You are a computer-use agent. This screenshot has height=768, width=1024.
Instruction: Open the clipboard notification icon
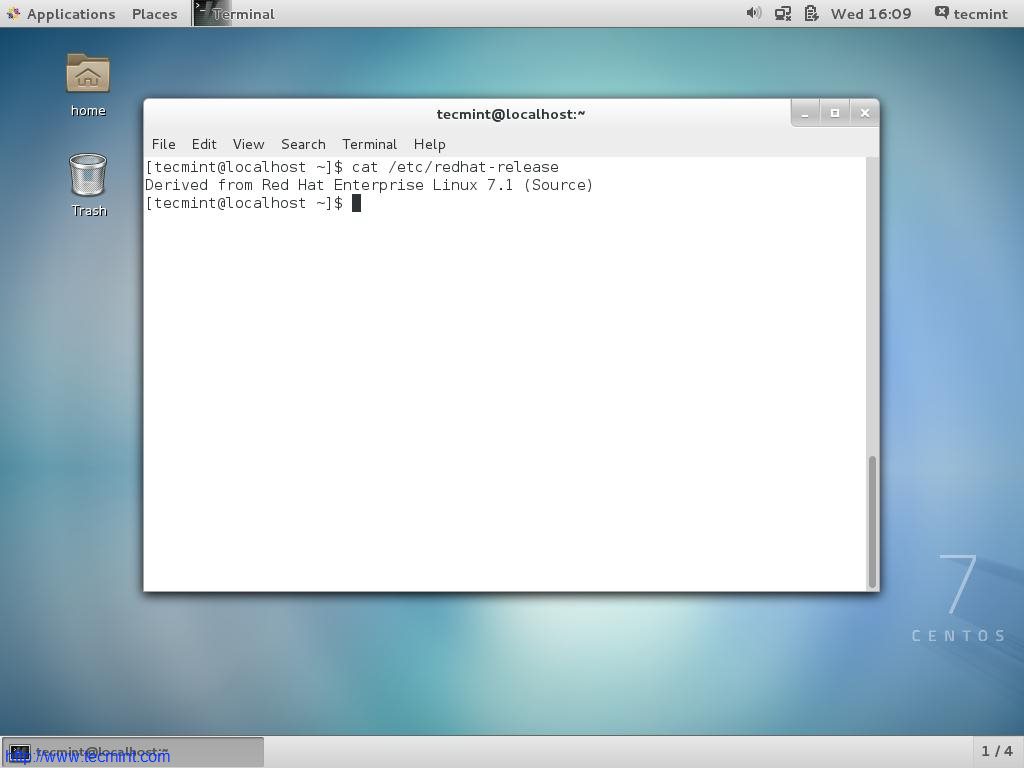(x=811, y=13)
